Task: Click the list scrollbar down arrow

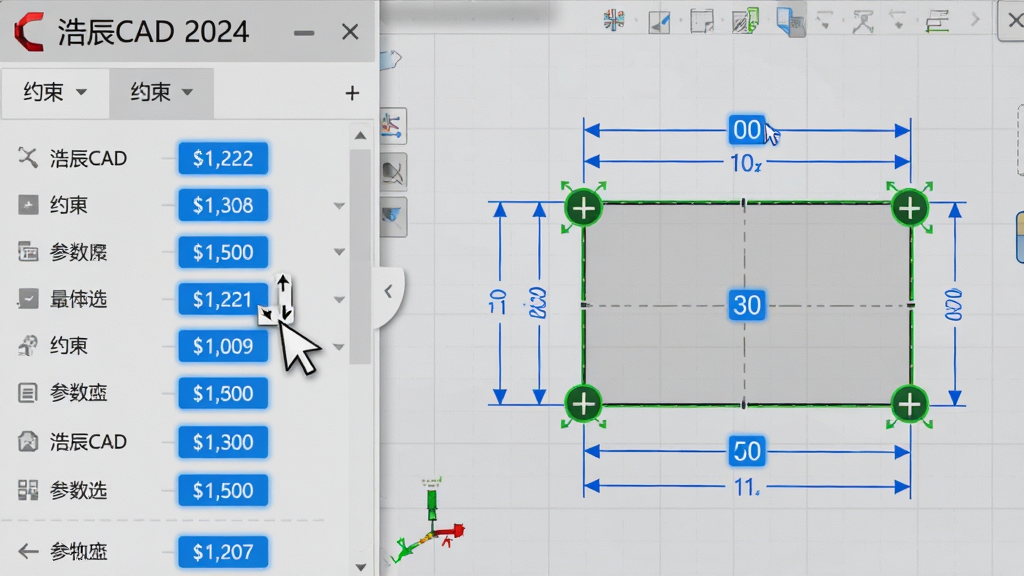Action: pyautogui.click(x=360, y=567)
